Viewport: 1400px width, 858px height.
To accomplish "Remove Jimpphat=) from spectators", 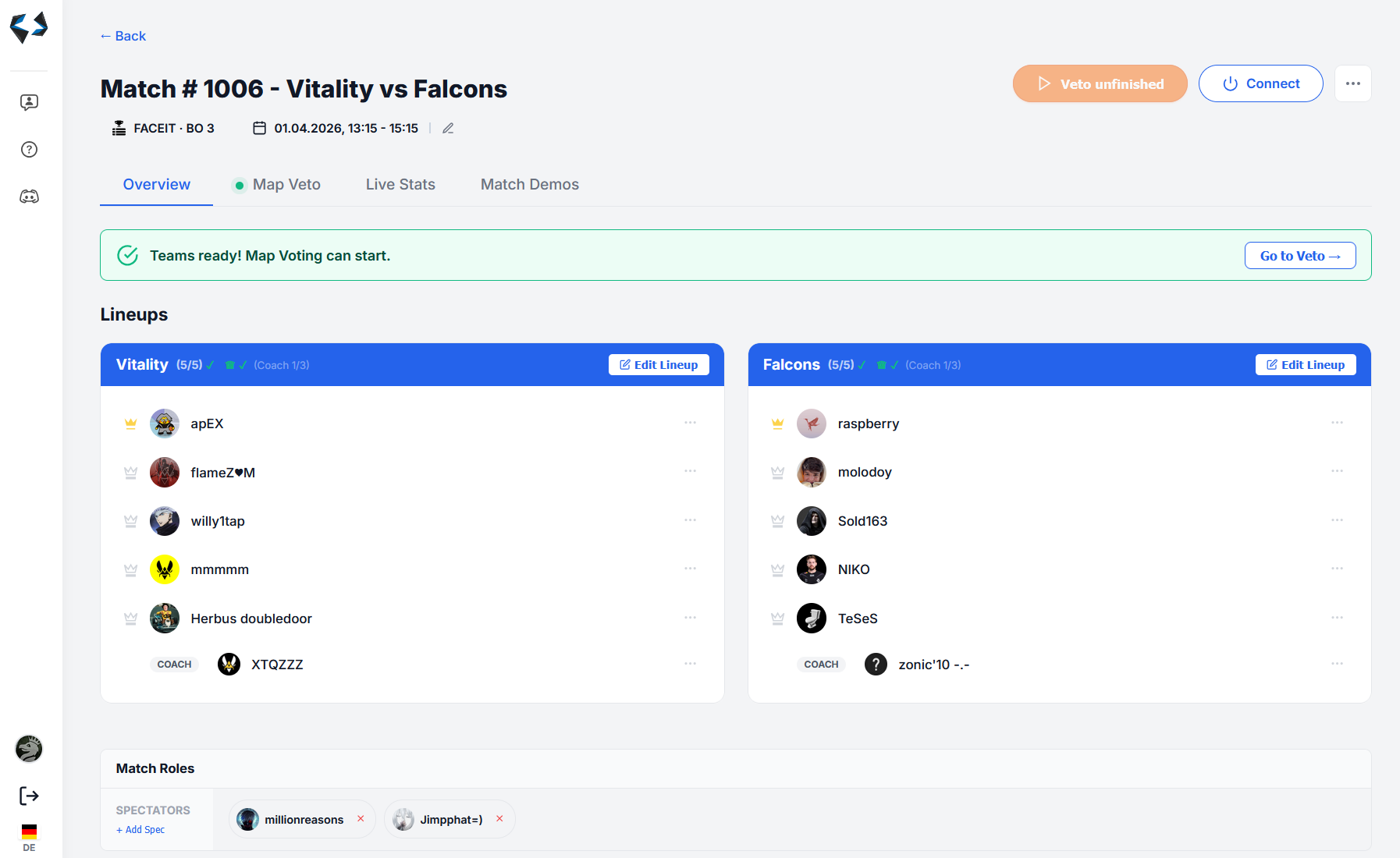I will click(499, 819).
